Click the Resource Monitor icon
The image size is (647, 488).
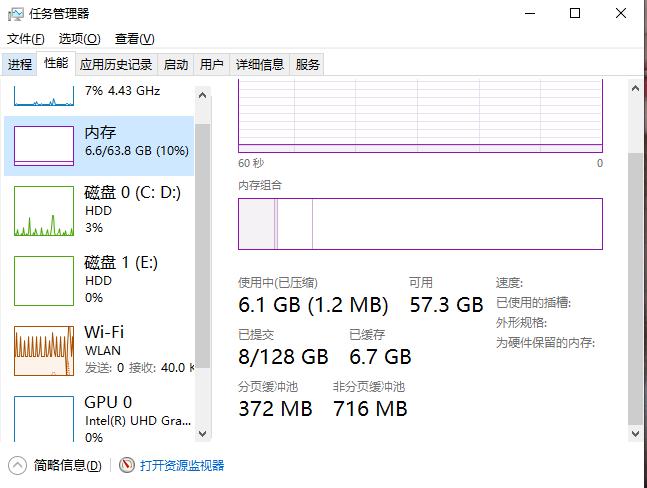click(x=127, y=465)
